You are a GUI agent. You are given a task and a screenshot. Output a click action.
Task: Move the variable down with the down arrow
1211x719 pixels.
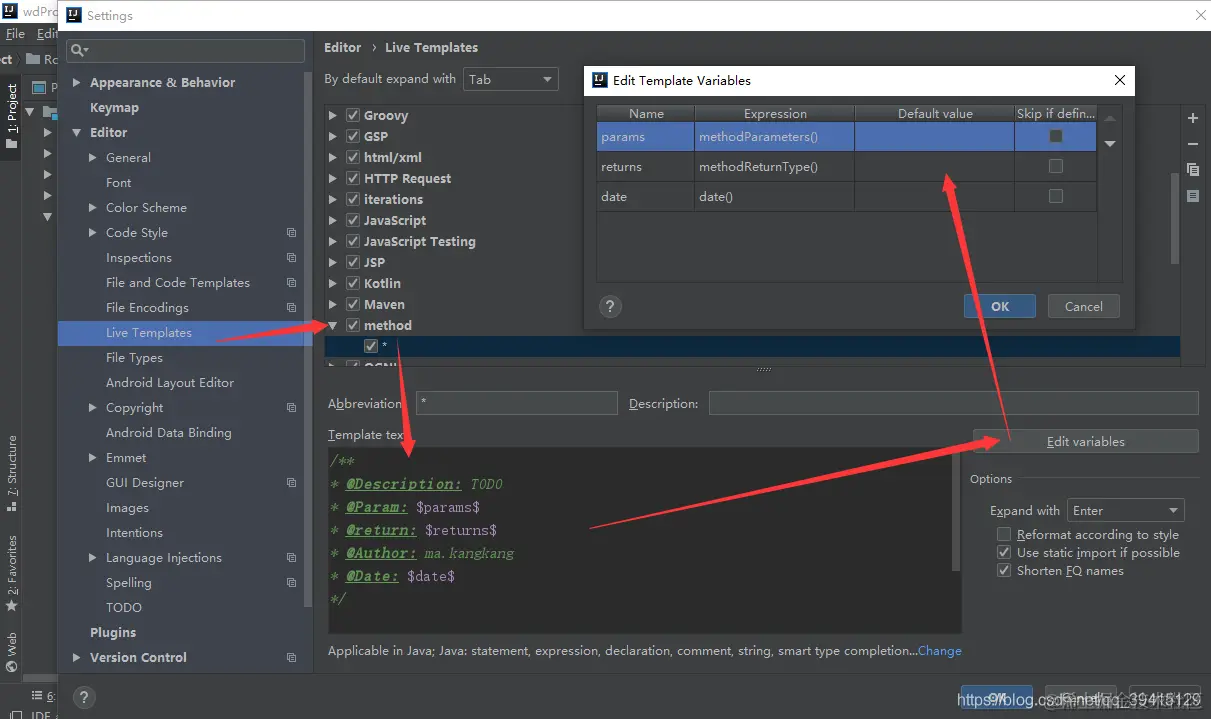[1110, 144]
